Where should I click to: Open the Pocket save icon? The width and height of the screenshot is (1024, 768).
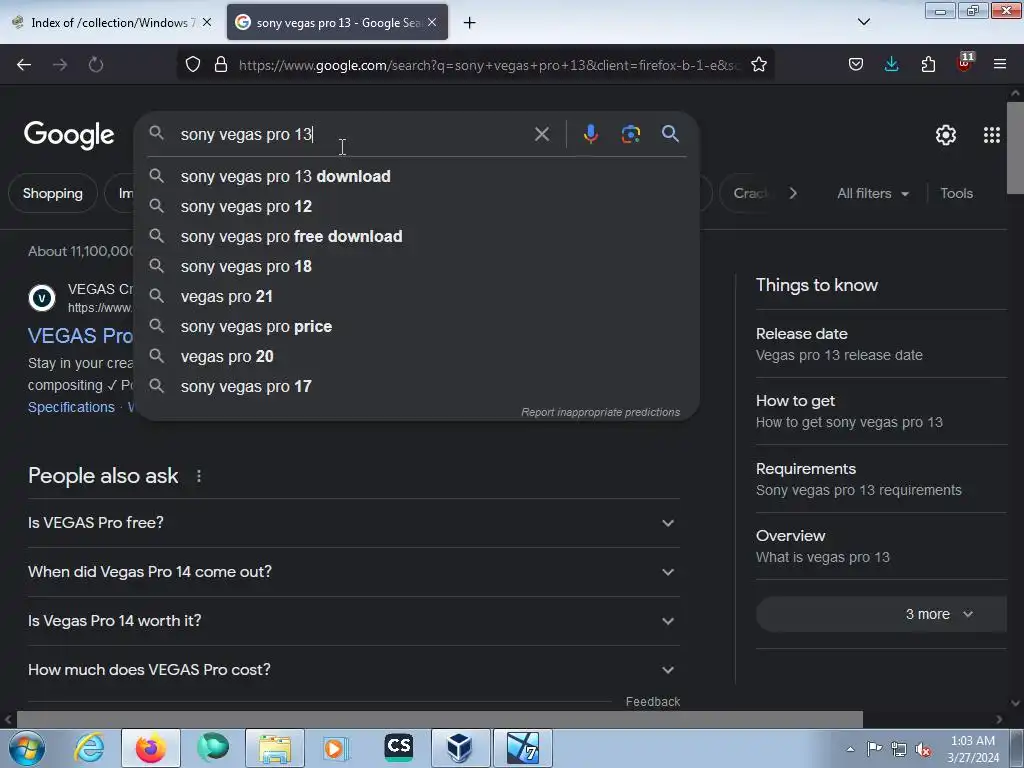[856, 65]
